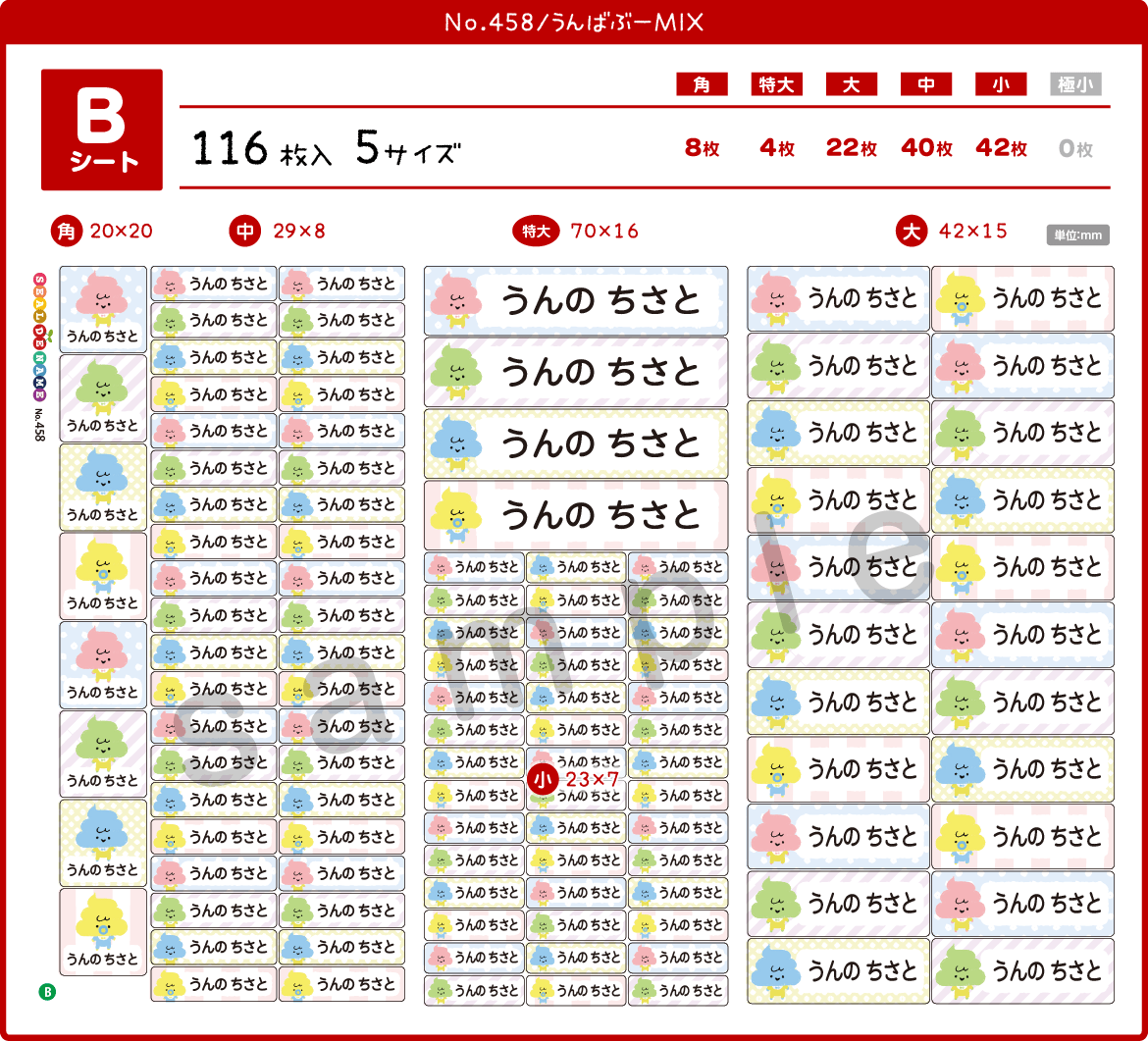Select the yellow character 特大 70×16 sticker
The image size is (1148, 1041).
point(576,515)
